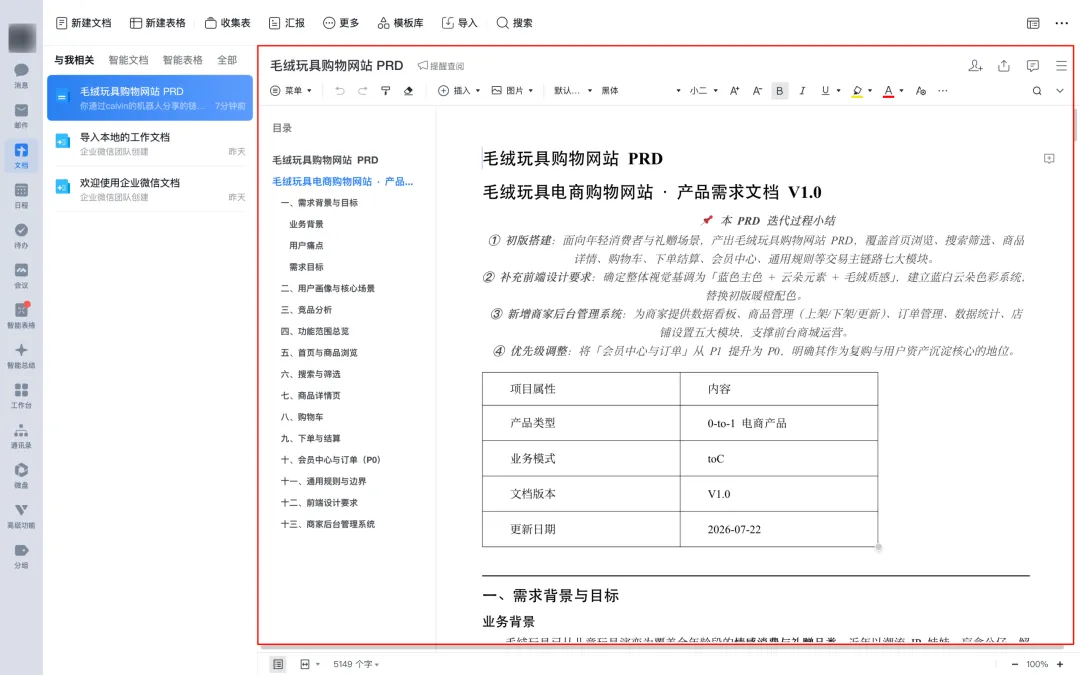Image resolution: width=1080 pixels, height=675 pixels.
Task: Click the user avatar in the sidebar
Action: tap(22, 37)
